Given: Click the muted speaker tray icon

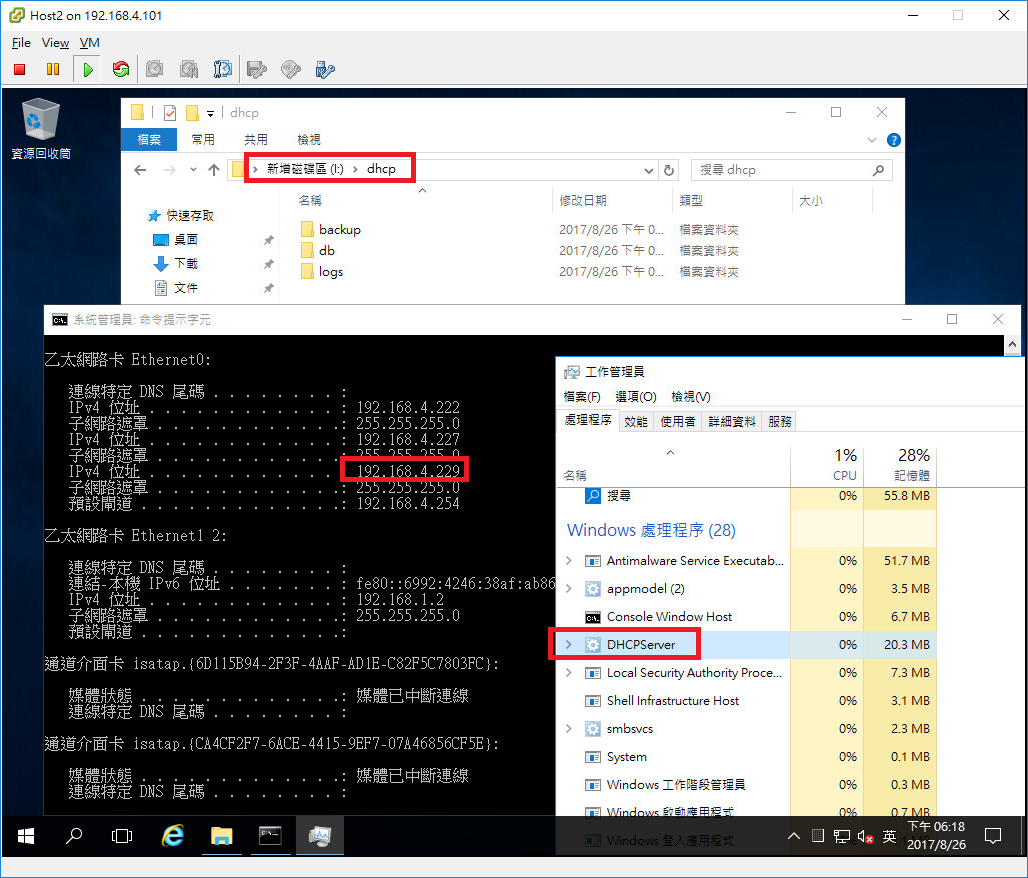Looking at the screenshot, I should [865, 837].
